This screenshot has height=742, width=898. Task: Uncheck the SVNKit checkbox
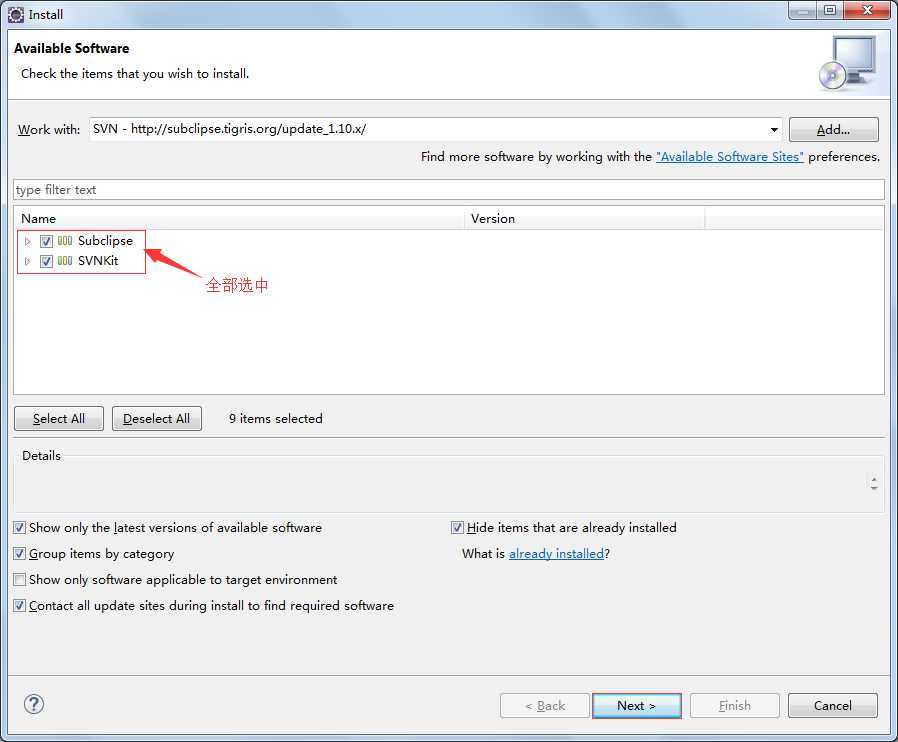pos(46,261)
